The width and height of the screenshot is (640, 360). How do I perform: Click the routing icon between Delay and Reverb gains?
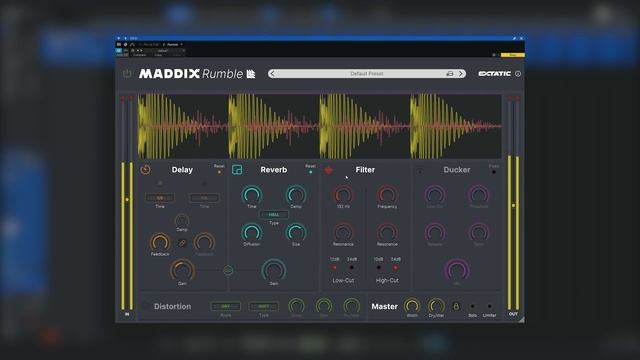pos(228,270)
